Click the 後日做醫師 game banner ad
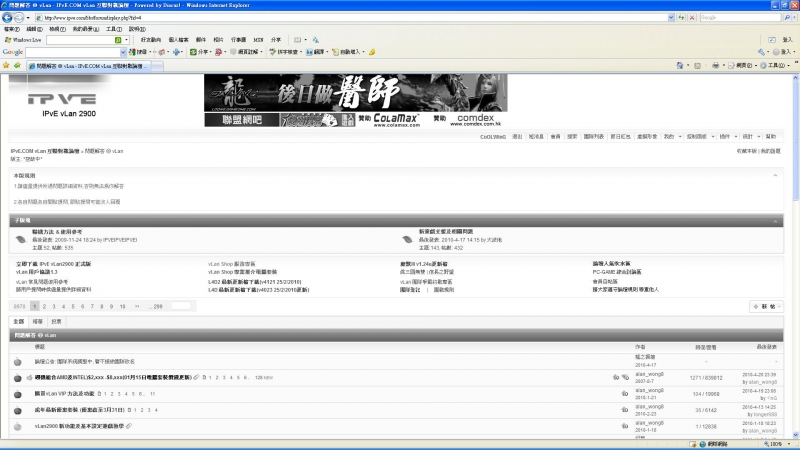 356,93
